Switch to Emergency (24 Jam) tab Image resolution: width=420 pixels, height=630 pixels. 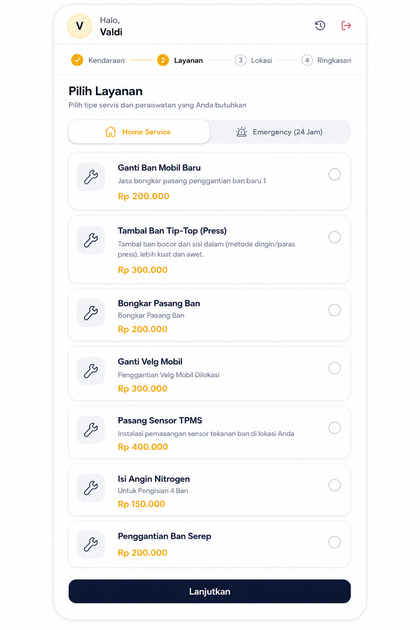280,132
